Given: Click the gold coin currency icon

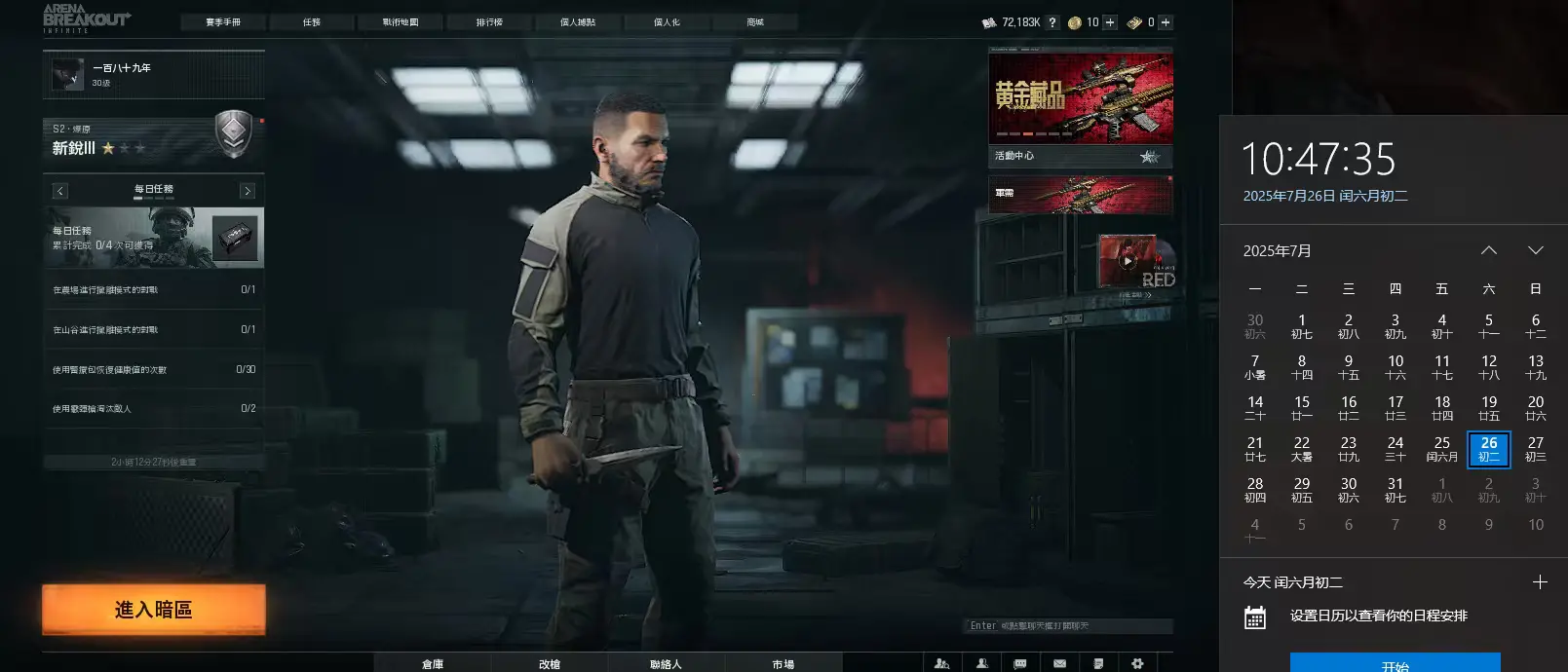Looking at the screenshot, I should click(x=1075, y=22).
